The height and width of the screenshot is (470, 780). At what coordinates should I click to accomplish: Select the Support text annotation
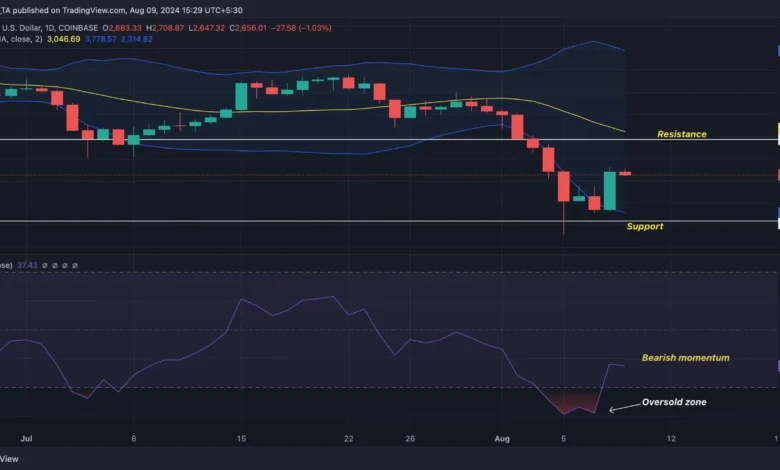[x=645, y=227]
